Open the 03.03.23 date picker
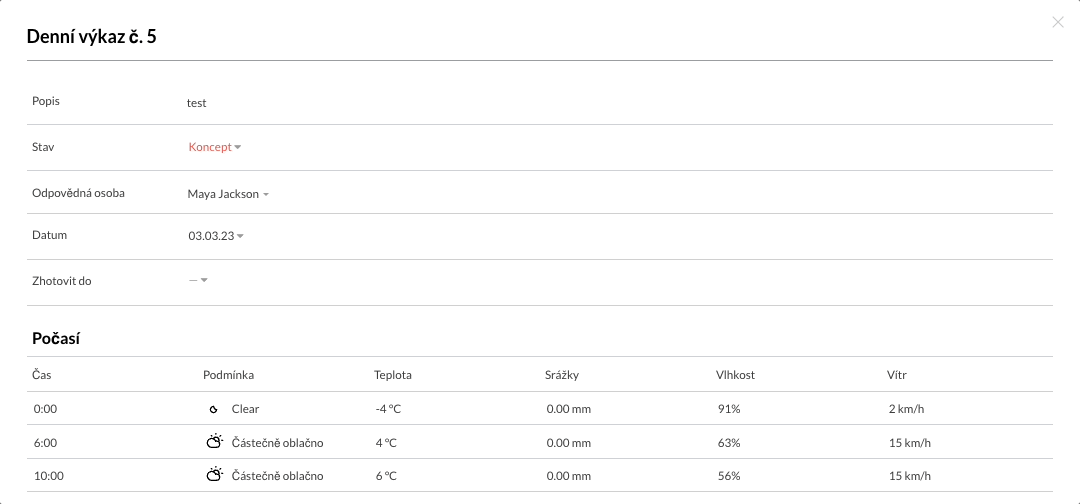Viewport: 1080px width, 504px height. (x=216, y=236)
